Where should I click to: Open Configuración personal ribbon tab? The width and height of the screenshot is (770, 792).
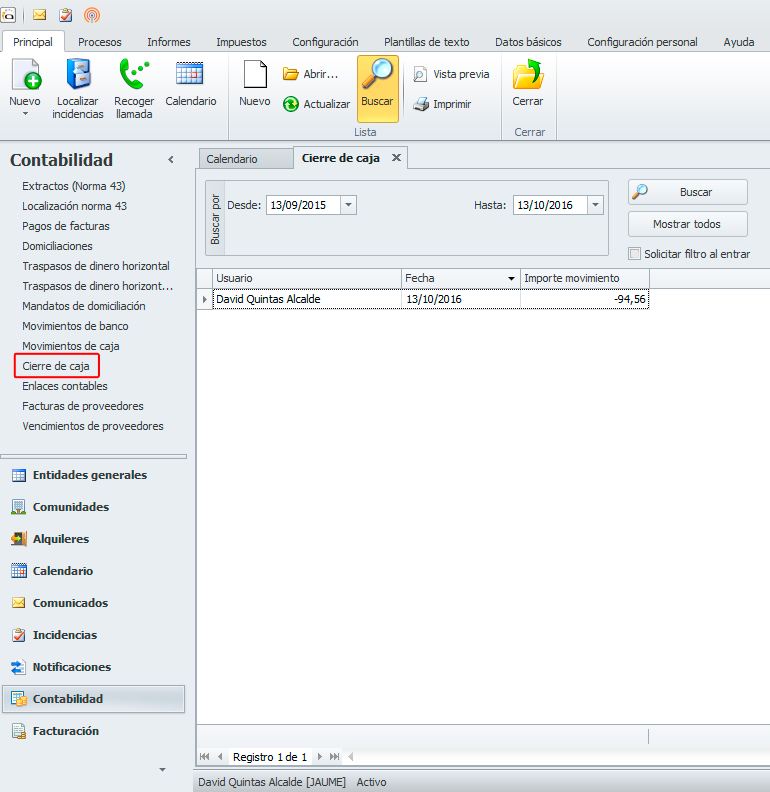point(642,42)
